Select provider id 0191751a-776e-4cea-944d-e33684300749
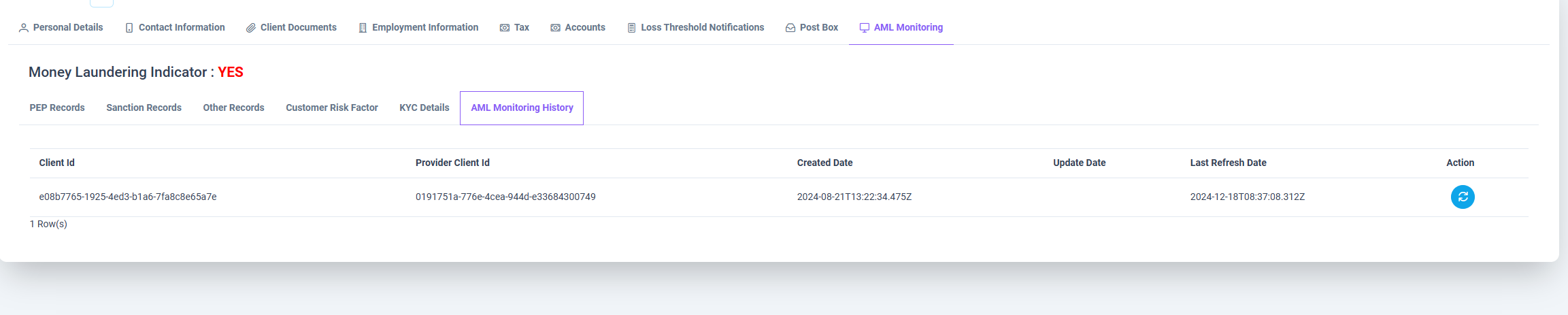The height and width of the screenshot is (315, 1568). point(505,197)
